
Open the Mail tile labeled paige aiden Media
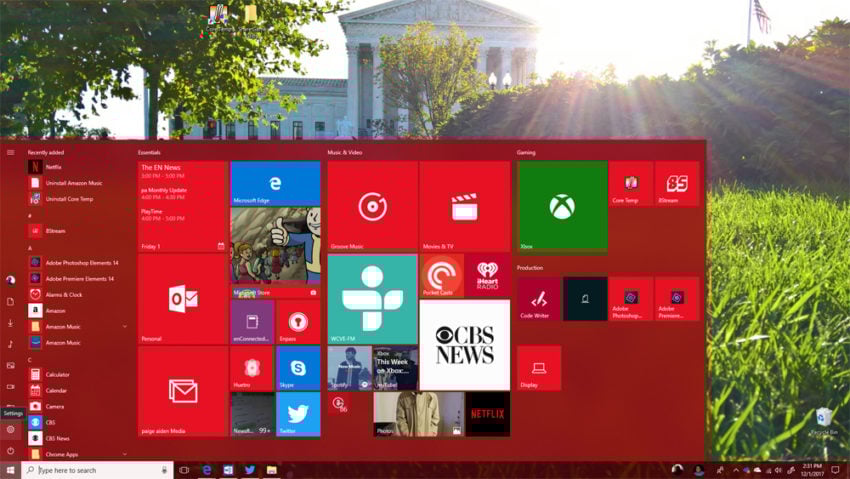[x=183, y=391]
